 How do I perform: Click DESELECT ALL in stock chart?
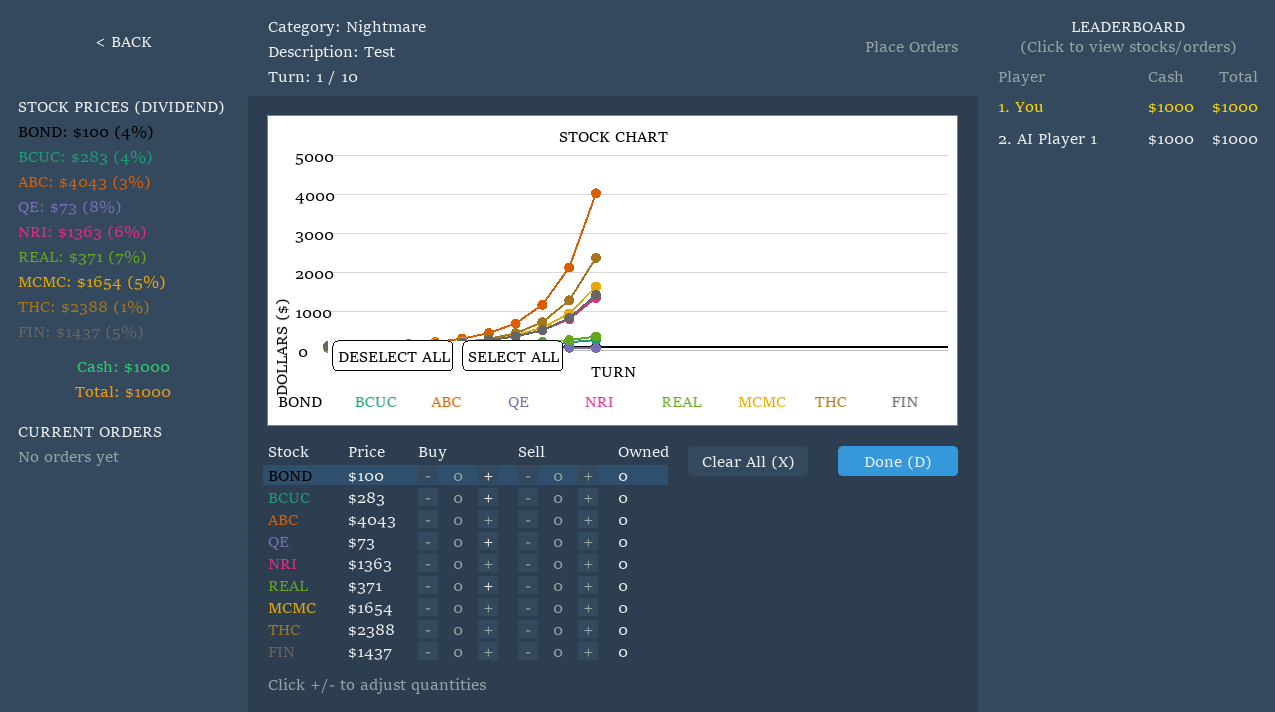pyautogui.click(x=393, y=356)
